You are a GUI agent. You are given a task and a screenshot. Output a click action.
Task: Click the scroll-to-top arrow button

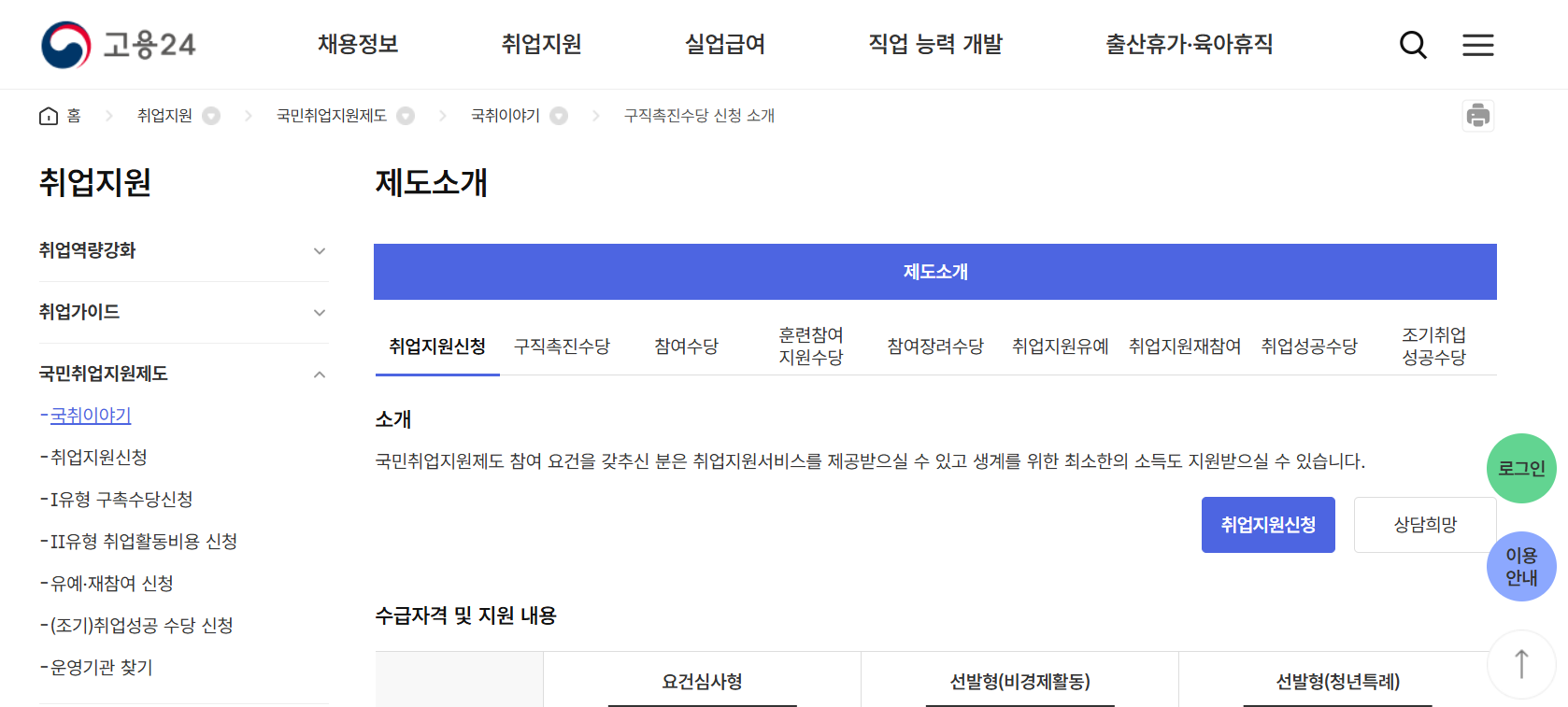pyautogui.click(x=1521, y=664)
